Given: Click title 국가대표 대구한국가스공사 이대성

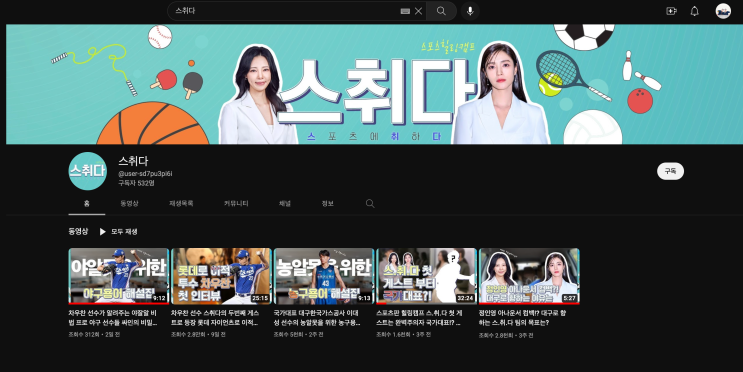Looking at the screenshot, I should coord(317,318).
